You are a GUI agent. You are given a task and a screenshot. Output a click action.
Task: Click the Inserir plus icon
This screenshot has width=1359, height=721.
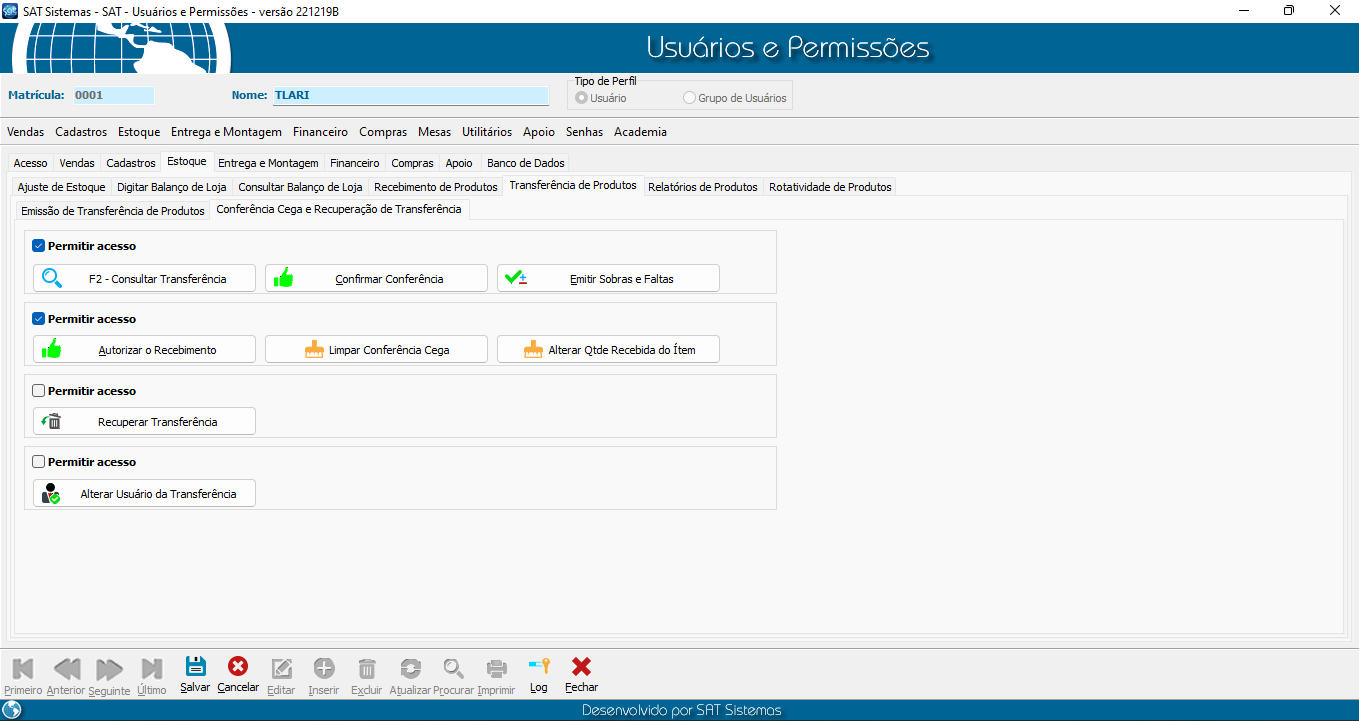(324, 668)
